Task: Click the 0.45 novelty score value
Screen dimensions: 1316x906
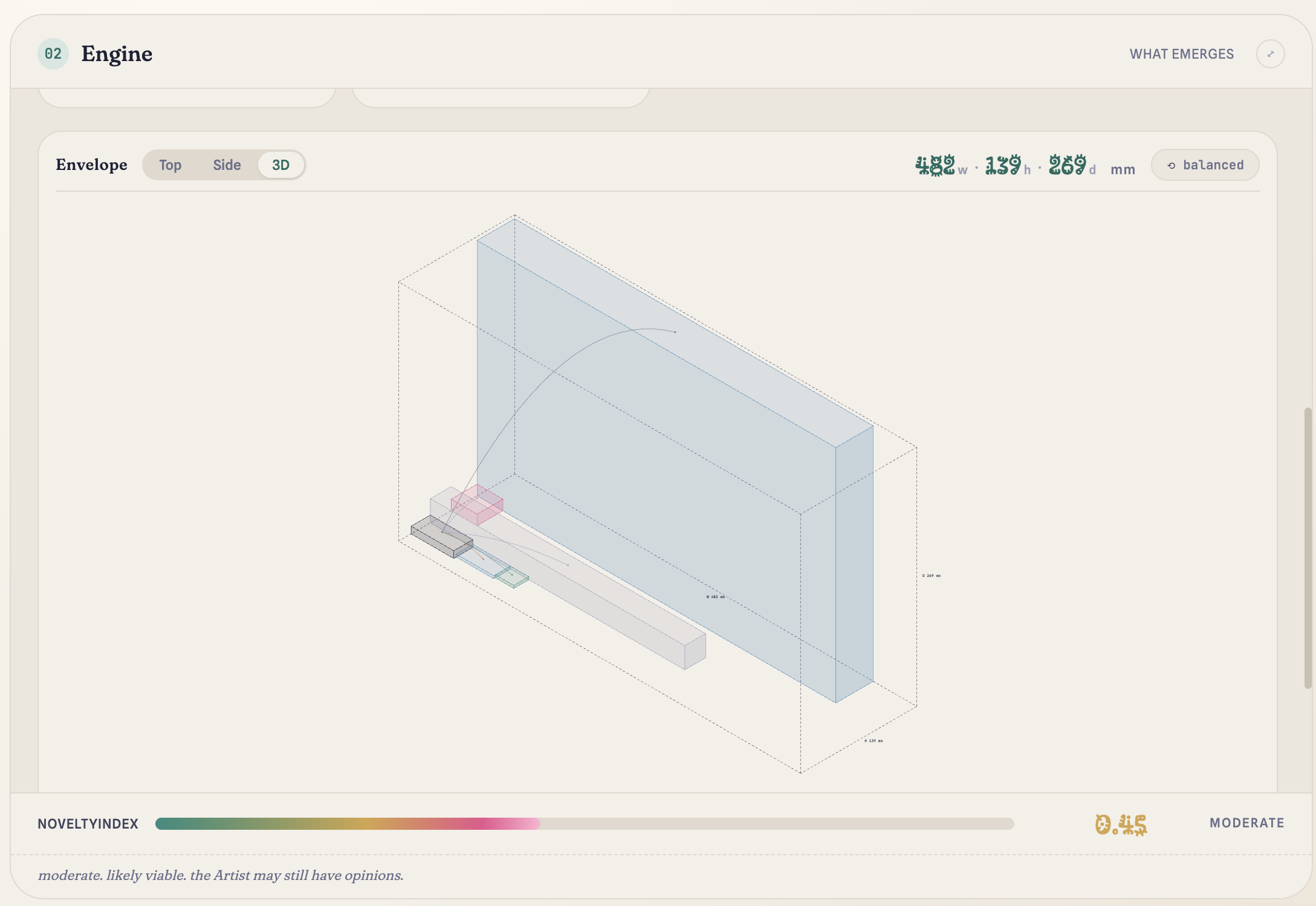Action: (x=1121, y=823)
